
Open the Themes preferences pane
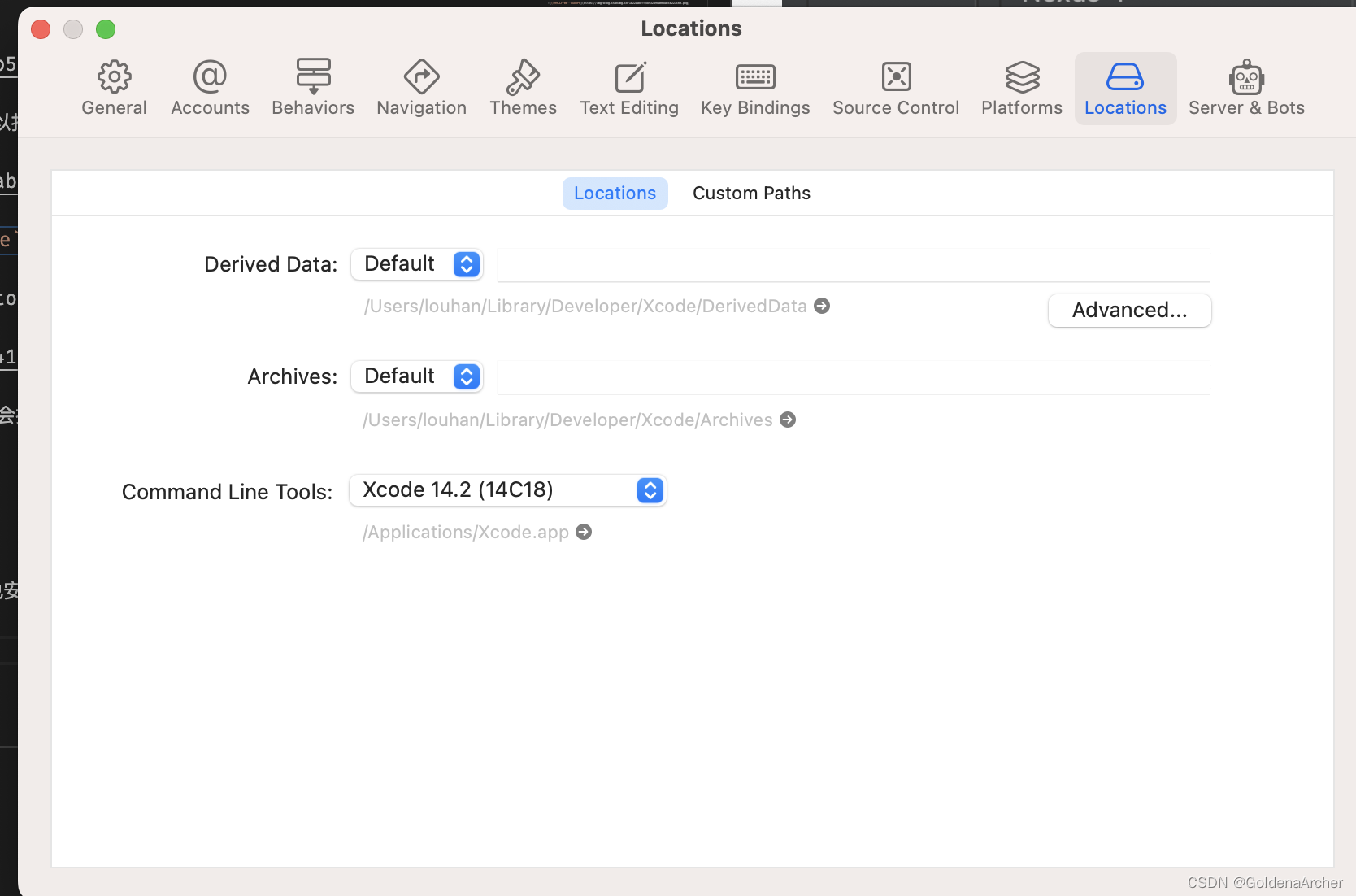tap(523, 88)
